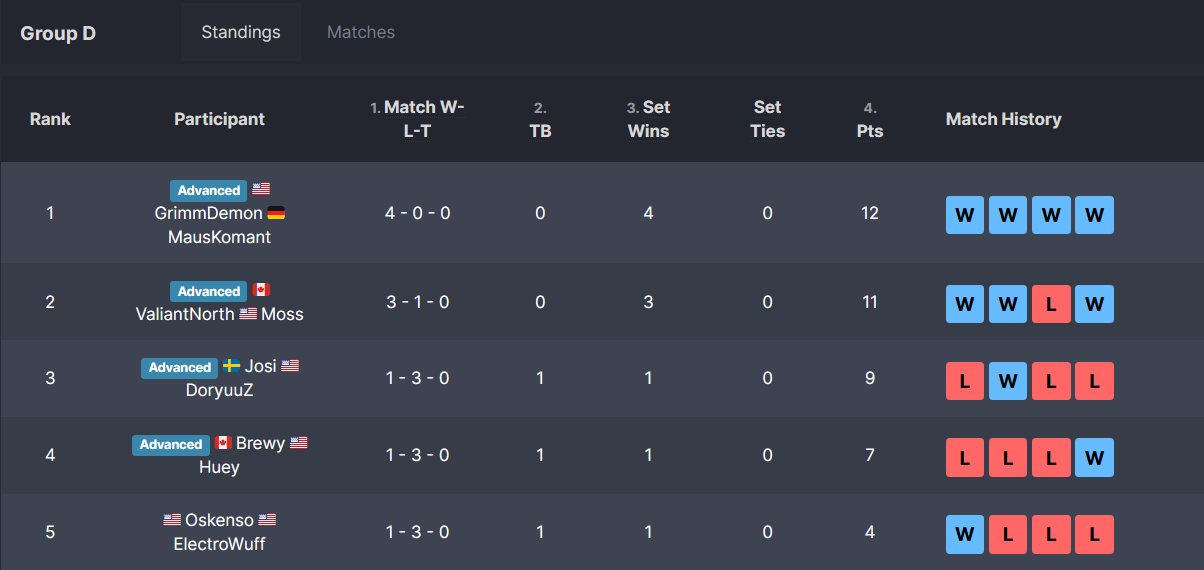Open GrimmDemon's participant name link
Image resolution: width=1204 pixels, height=570 pixels.
click(x=209, y=213)
